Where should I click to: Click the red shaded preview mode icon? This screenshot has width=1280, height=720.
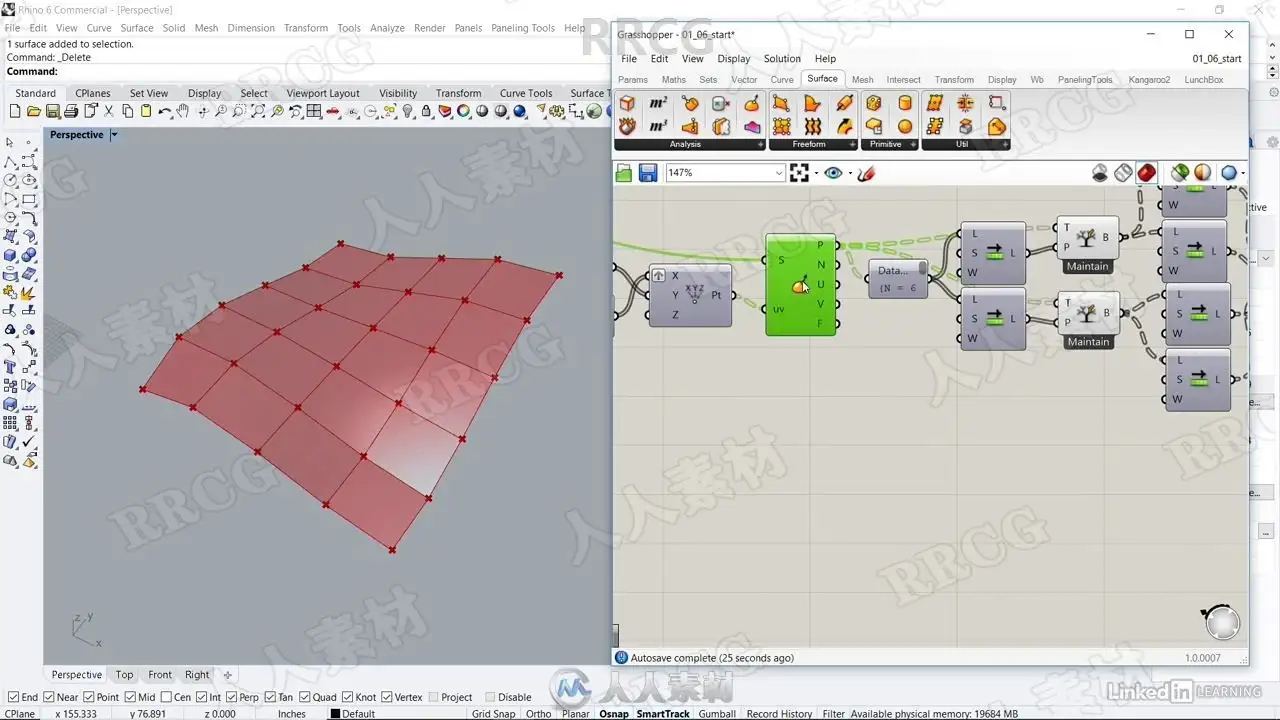[1147, 173]
